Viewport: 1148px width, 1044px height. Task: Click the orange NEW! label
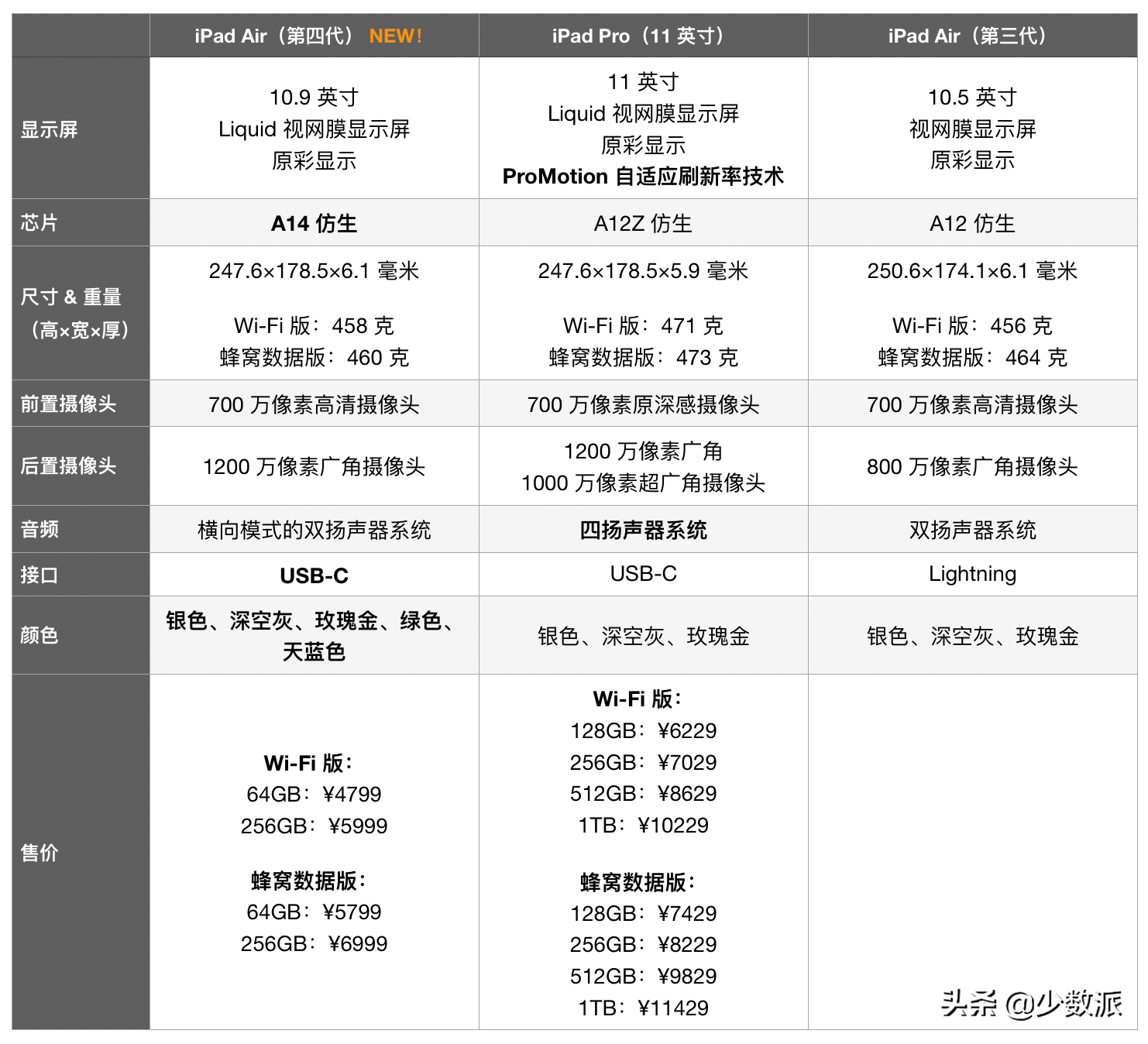(395, 36)
